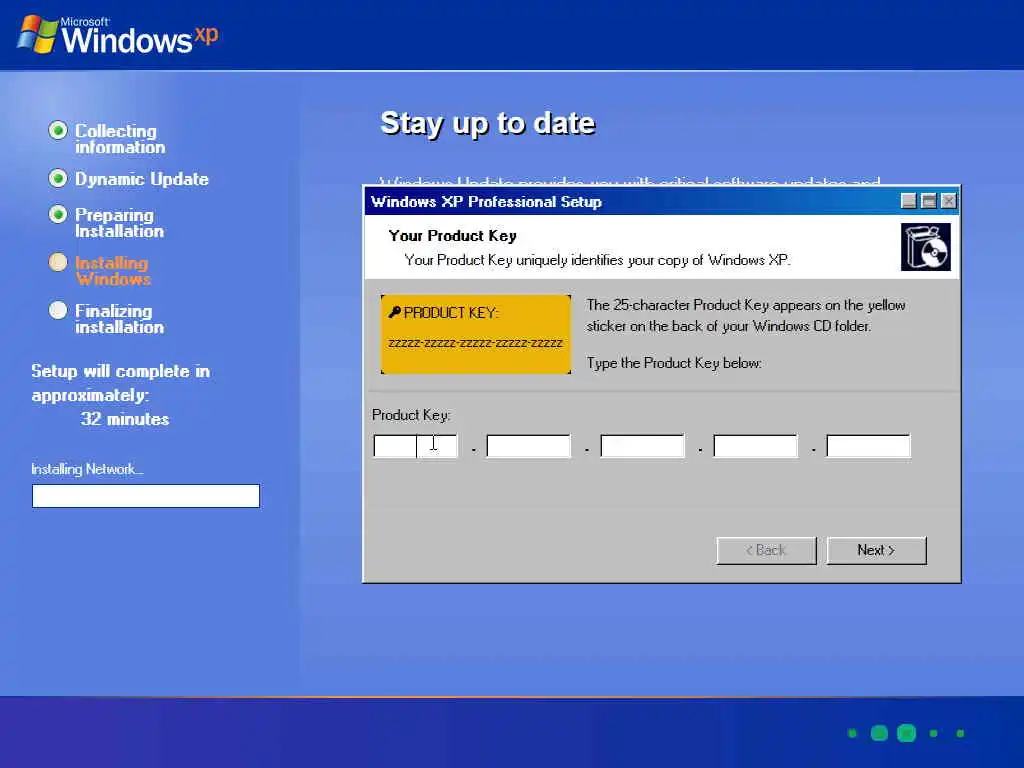Click the sample key zzzzz-zzzzz text
Screen dimensions: 1024x768
pos(475,344)
